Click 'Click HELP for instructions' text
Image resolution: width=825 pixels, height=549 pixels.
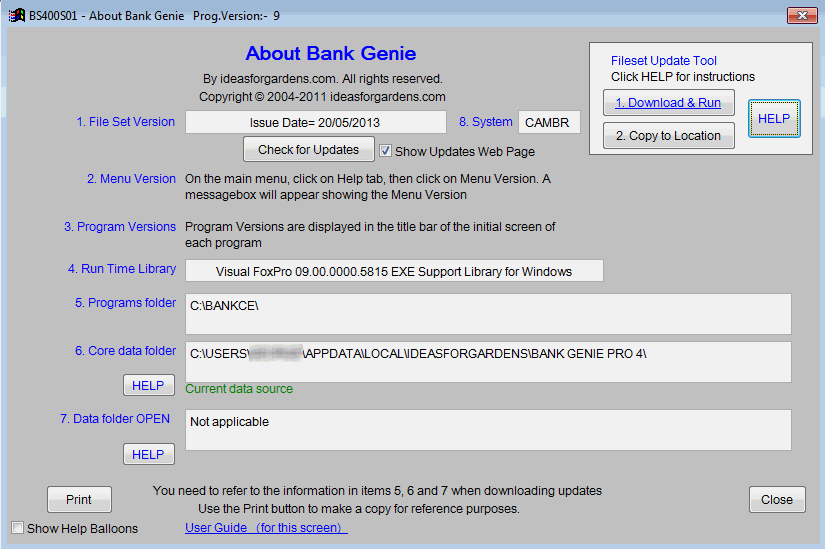tap(682, 77)
